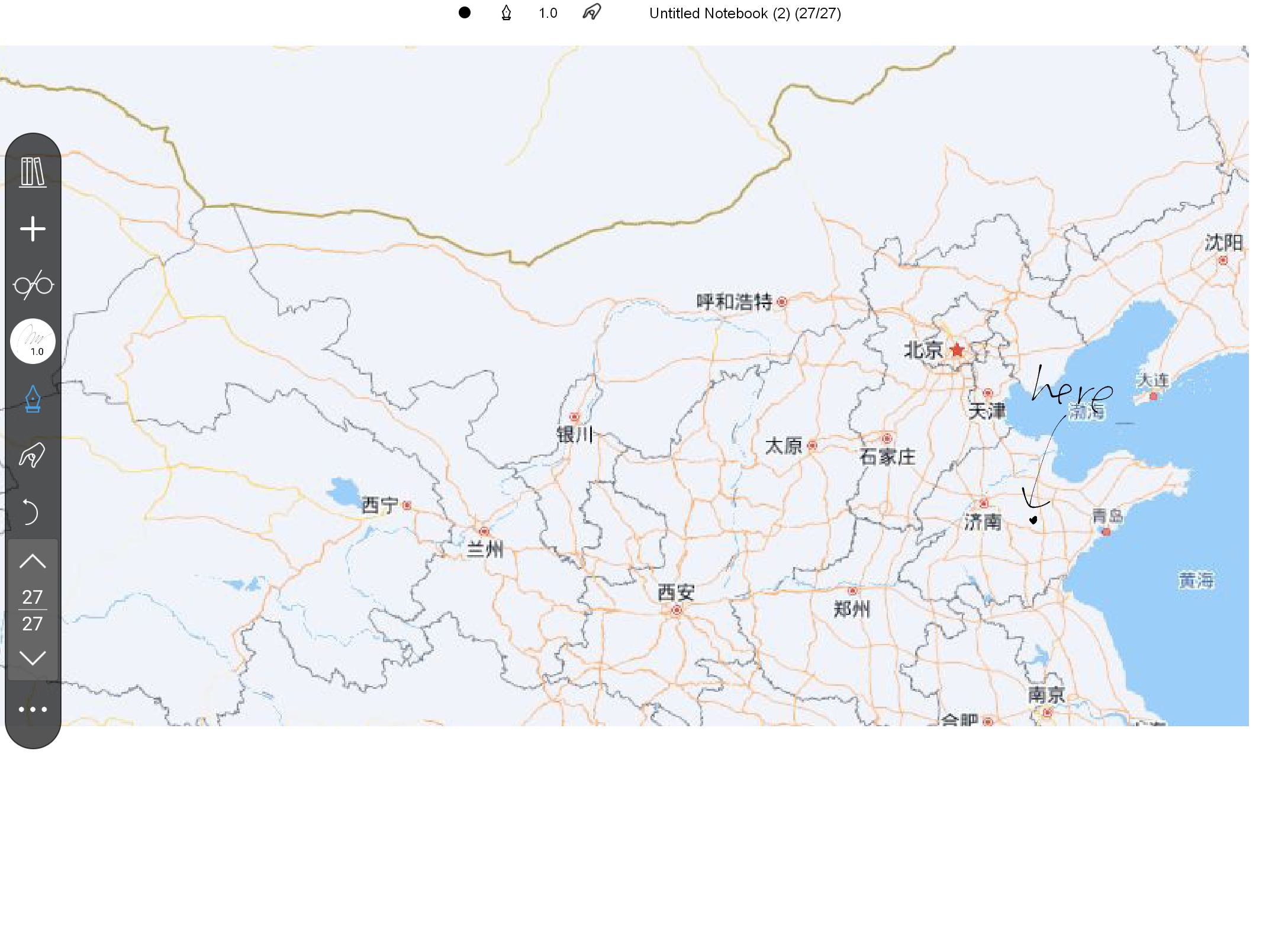Click pen type icon in top bar
This screenshot has width=1288, height=947.
click(506, 12)
